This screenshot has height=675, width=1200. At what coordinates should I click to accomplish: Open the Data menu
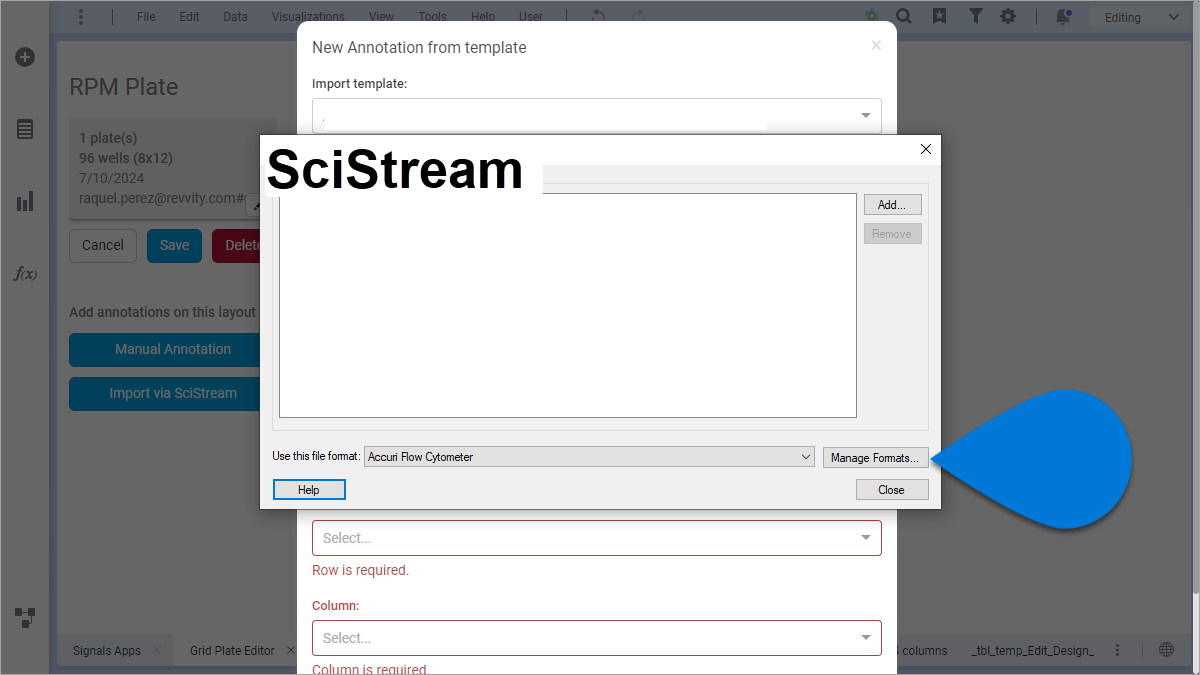pos(235,17)
